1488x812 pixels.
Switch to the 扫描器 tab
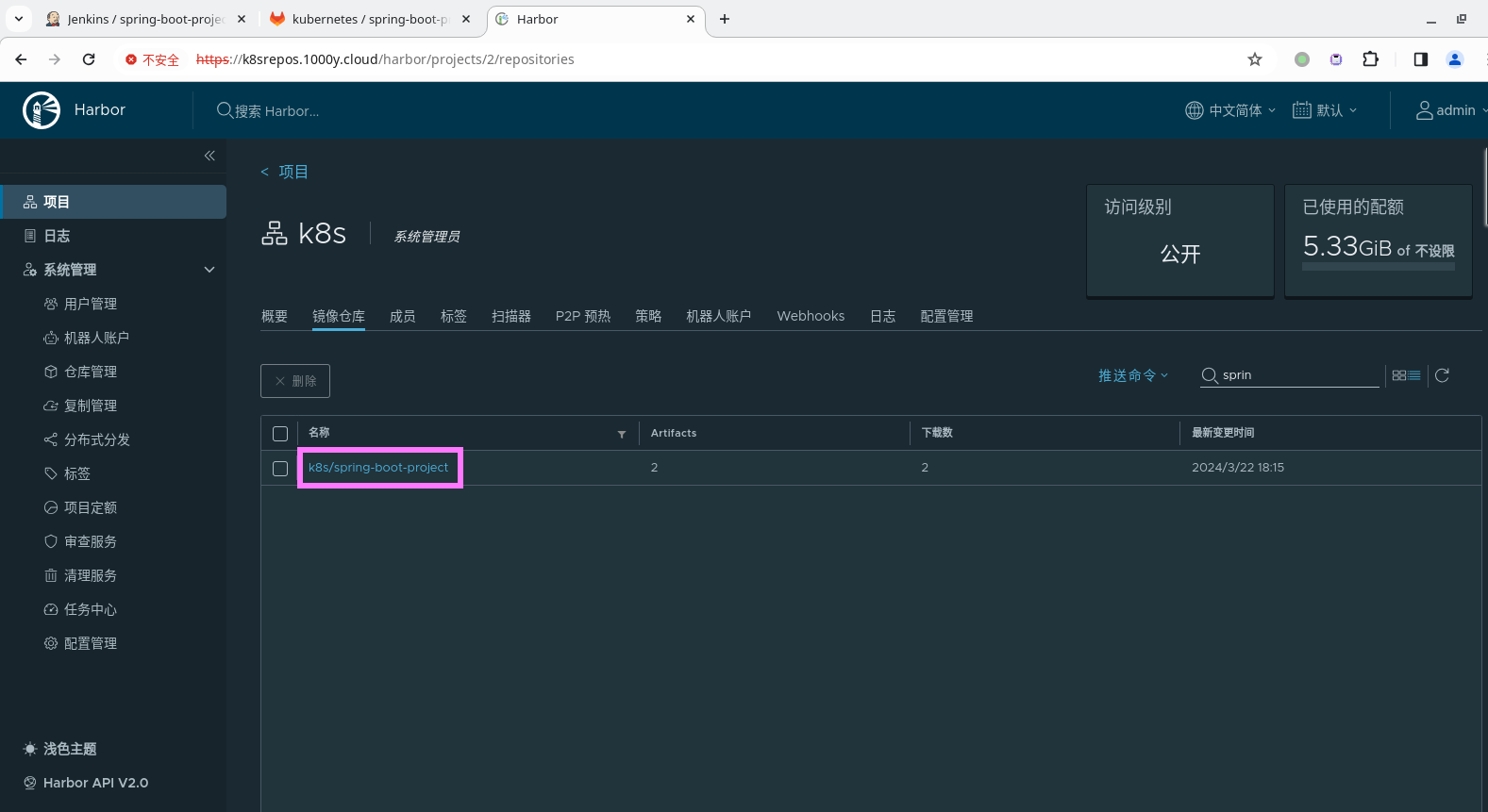pyautogui.click(x=511, y=316)
